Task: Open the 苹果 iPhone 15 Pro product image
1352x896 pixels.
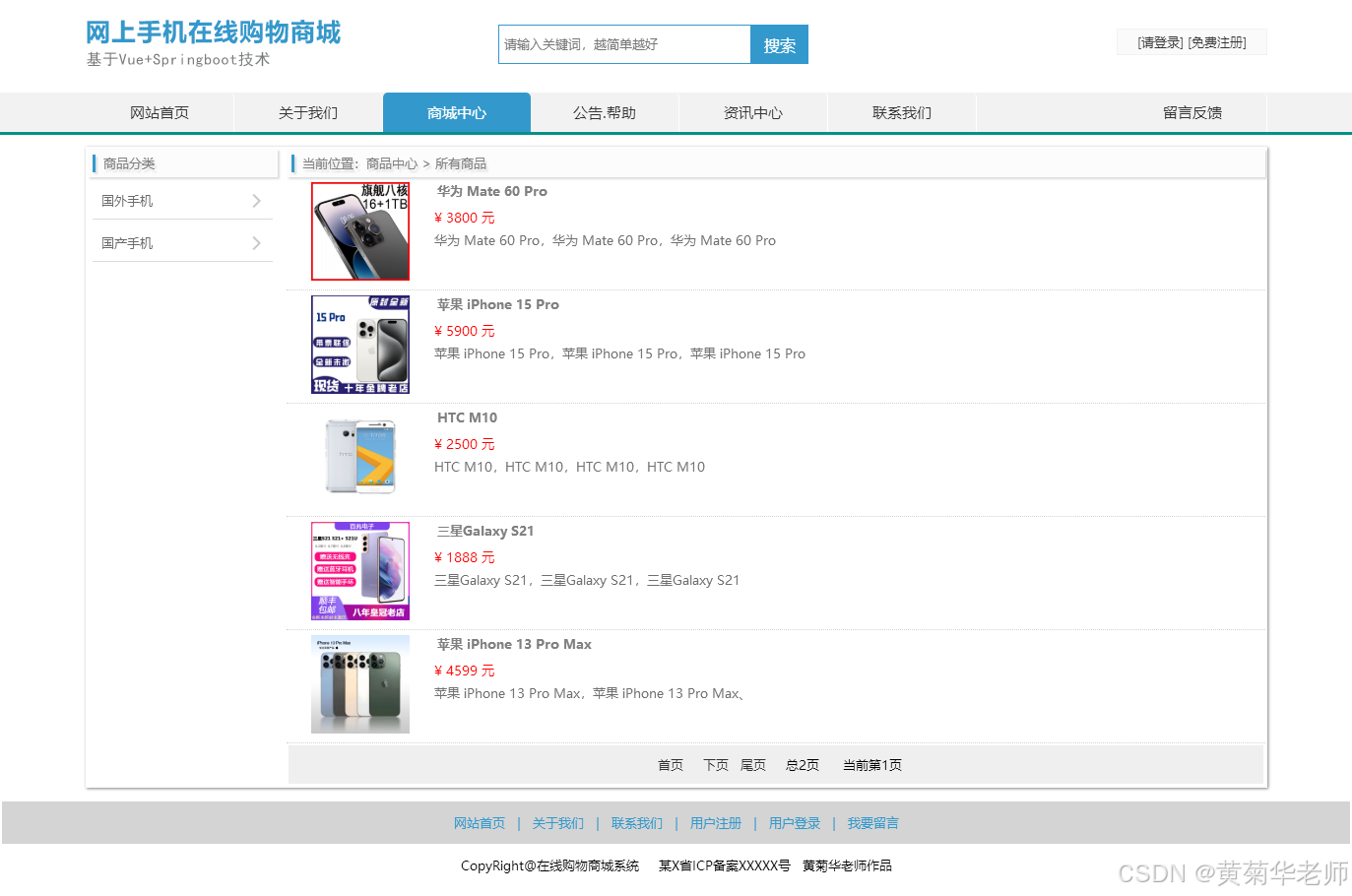Action: 360,345
